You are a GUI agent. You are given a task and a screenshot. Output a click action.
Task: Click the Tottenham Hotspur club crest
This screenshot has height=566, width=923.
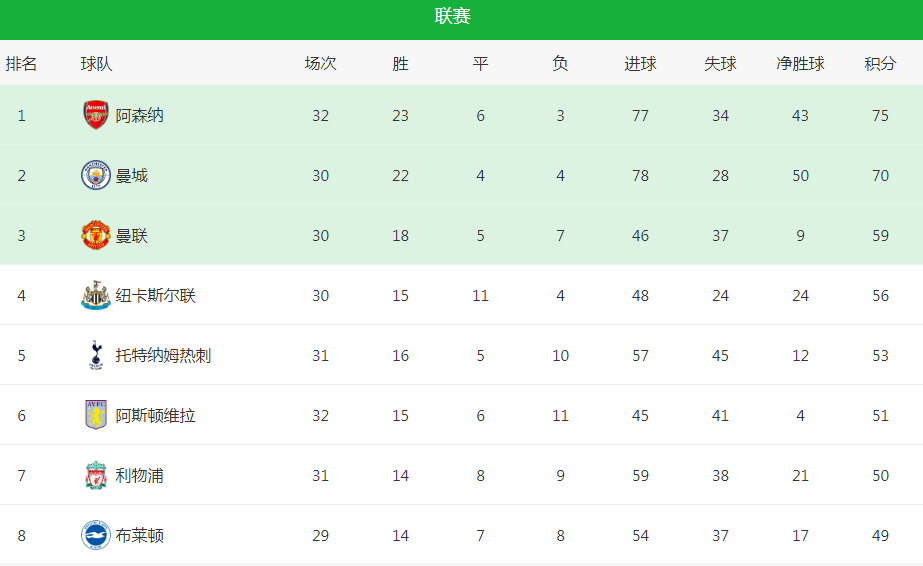[96, 355]
